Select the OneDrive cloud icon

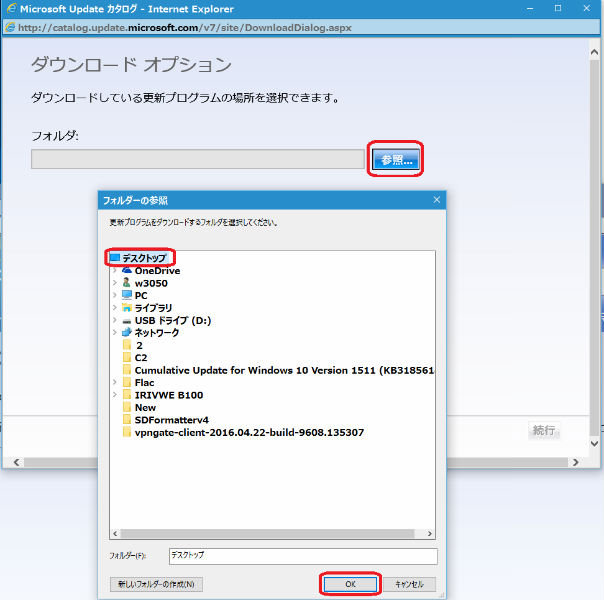pyautogui.click(x=127, y=270)
